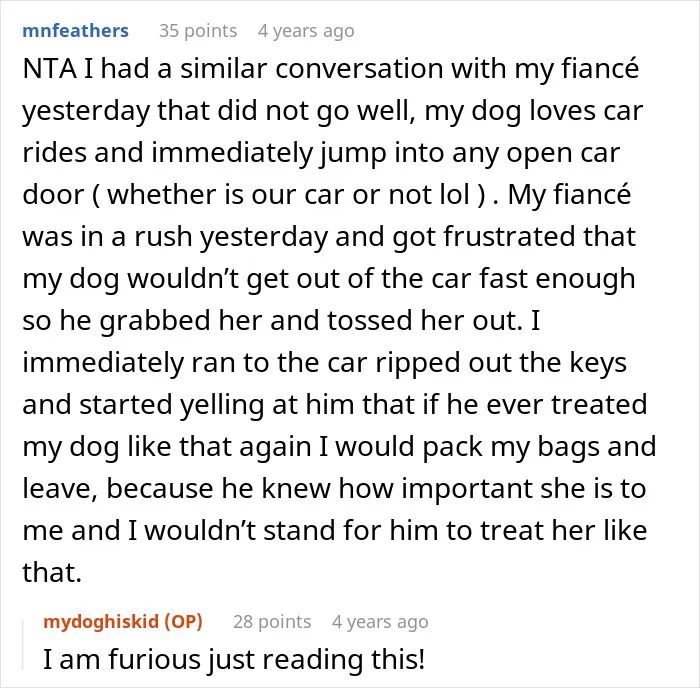Click the 28 points score label
Screen dimensions: 700x688
(x=272, y=621)
